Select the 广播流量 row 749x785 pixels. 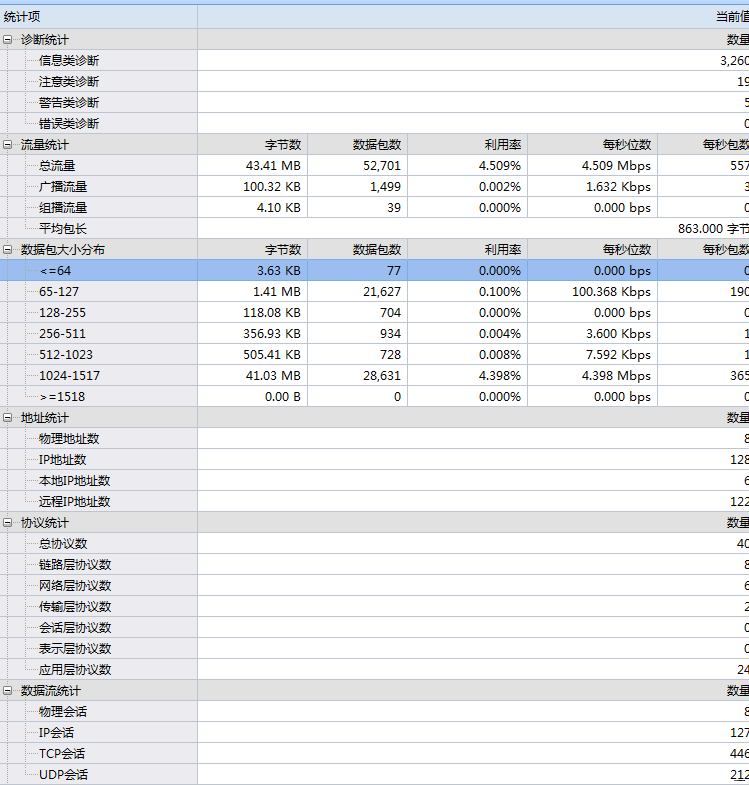coord(374,187)
